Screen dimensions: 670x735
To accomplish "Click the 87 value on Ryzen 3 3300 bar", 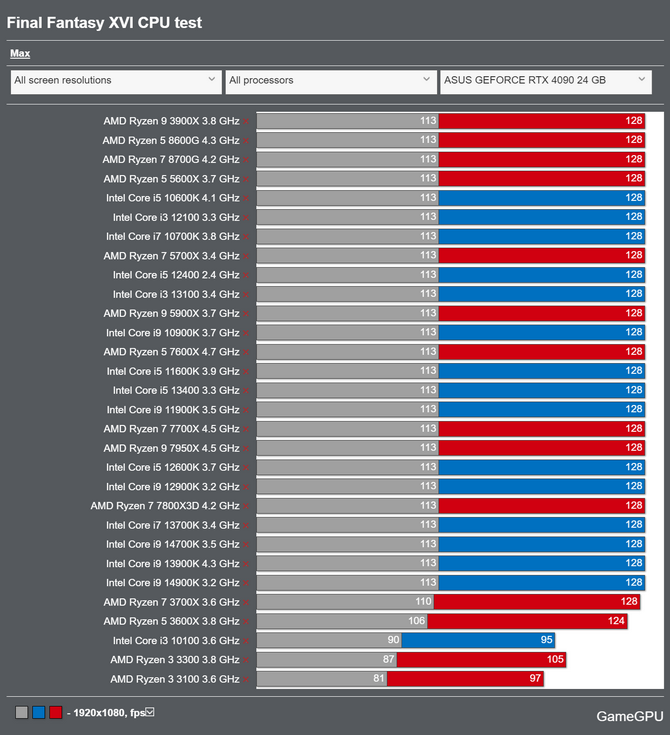I will [388, 659].
